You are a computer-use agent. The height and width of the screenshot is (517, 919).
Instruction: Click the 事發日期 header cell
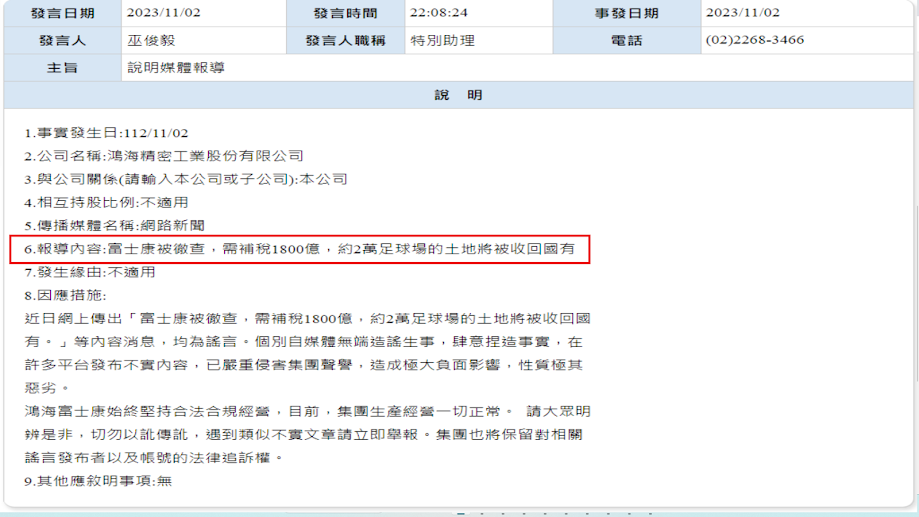627,13
